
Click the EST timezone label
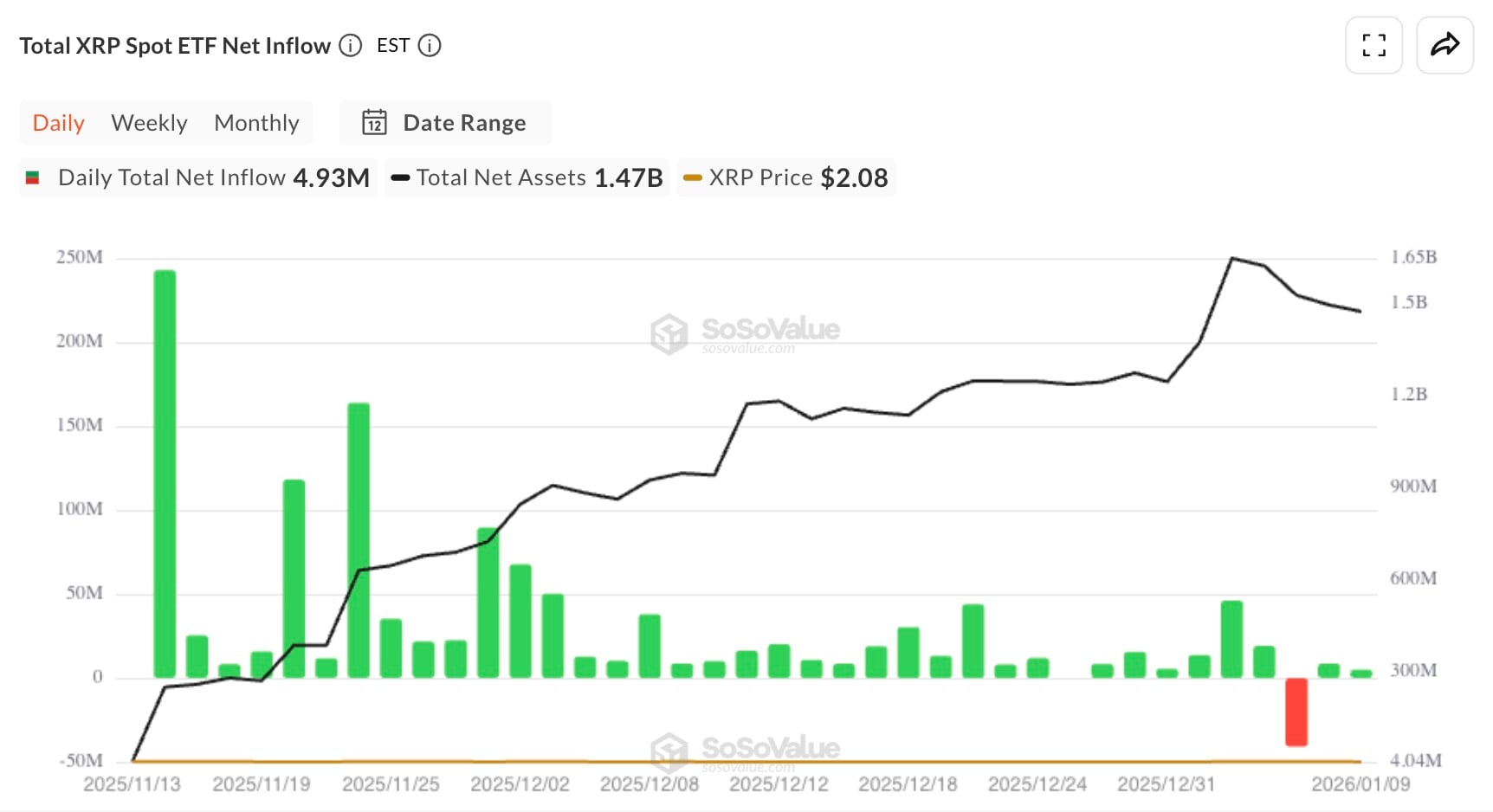click(x=392, y=45)
